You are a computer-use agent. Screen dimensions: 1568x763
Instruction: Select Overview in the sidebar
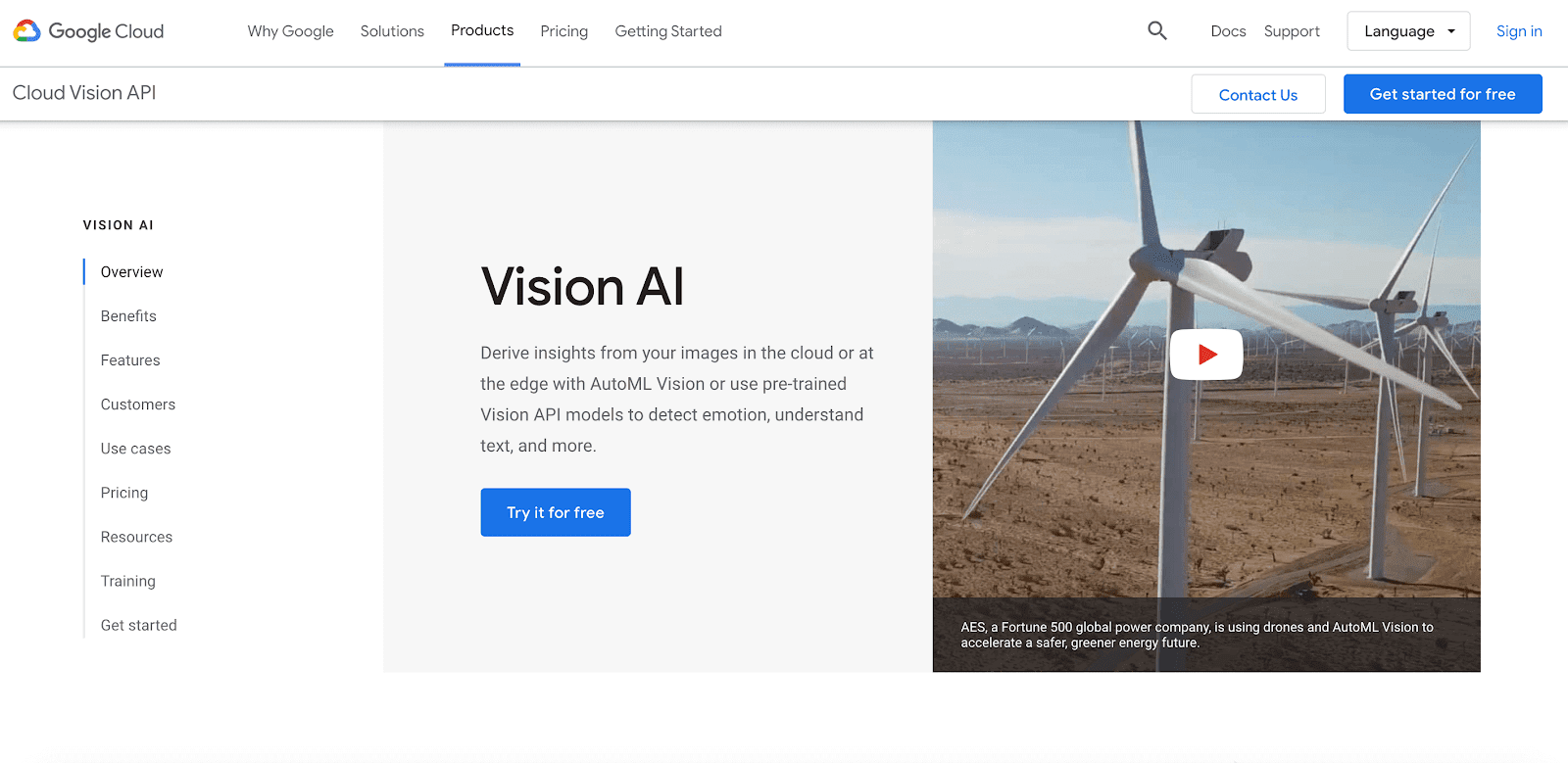click(x=132, y=272)
